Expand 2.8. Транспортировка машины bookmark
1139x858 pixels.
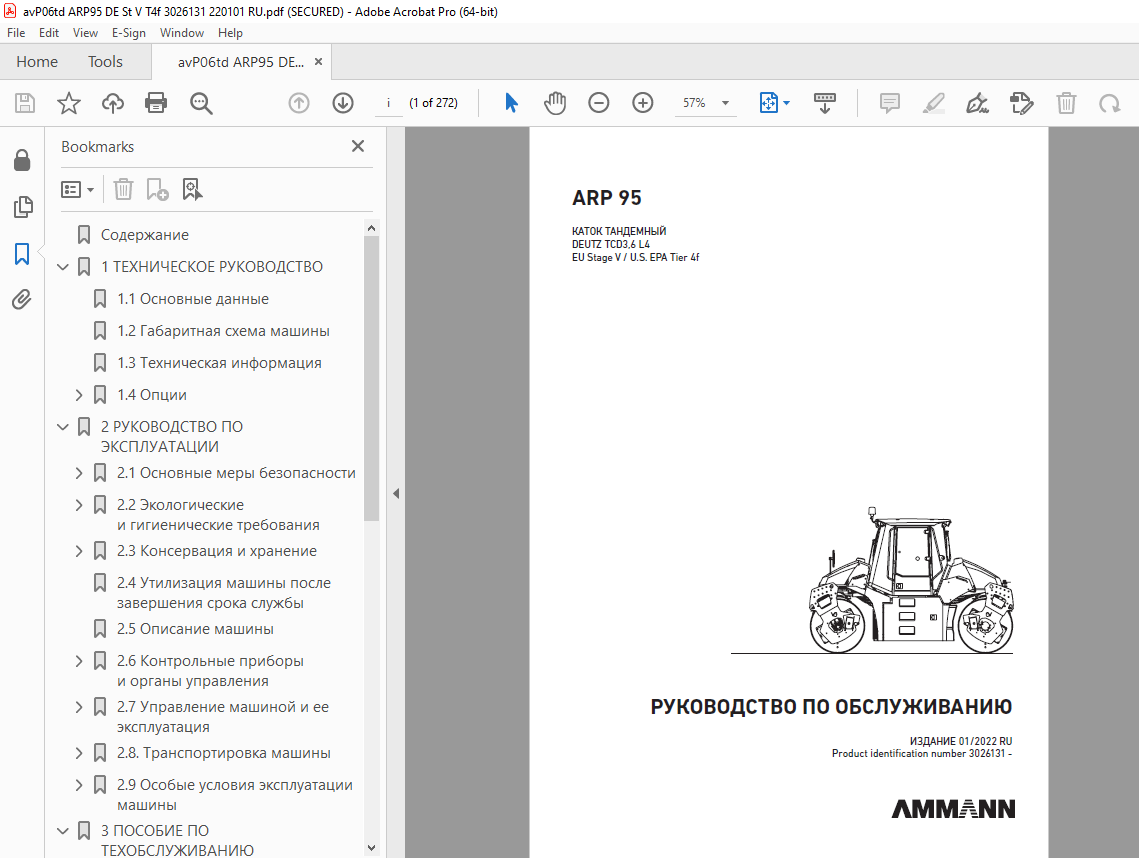[79, 753]
